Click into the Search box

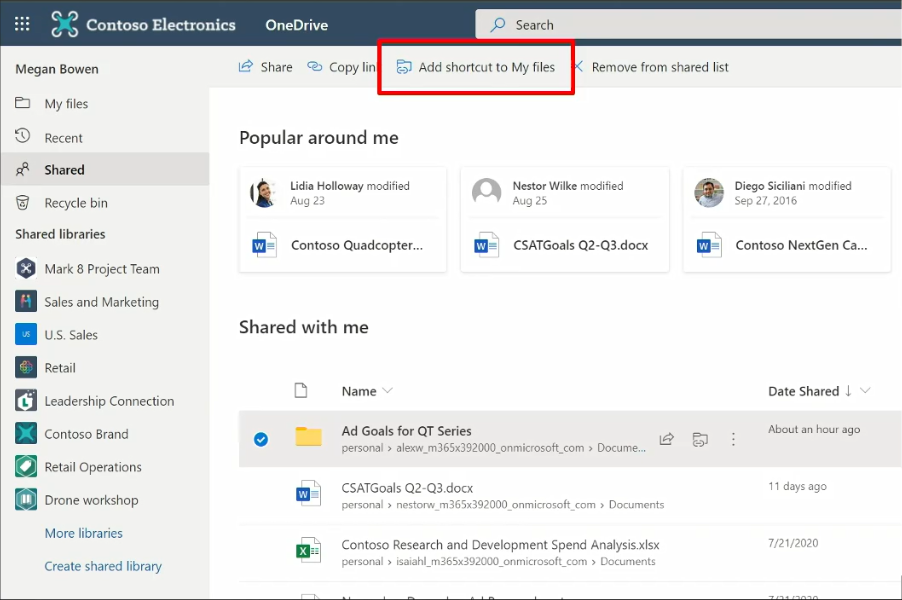coord(689,24)
